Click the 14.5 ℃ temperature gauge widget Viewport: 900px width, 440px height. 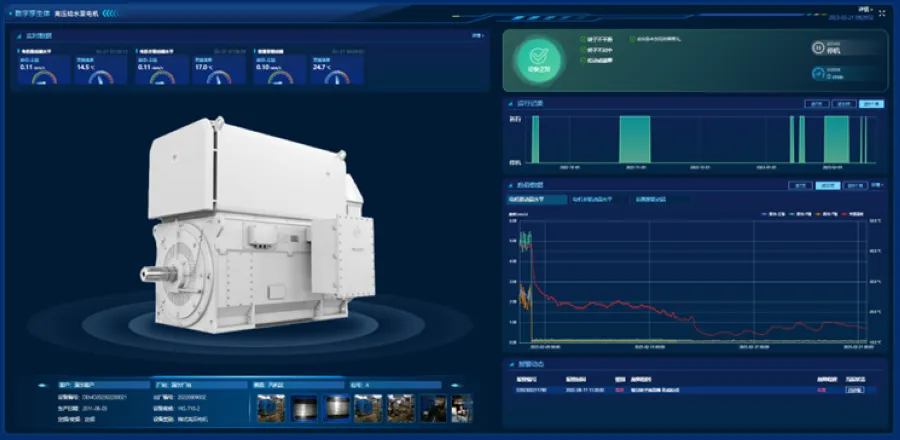coord(100,70)
